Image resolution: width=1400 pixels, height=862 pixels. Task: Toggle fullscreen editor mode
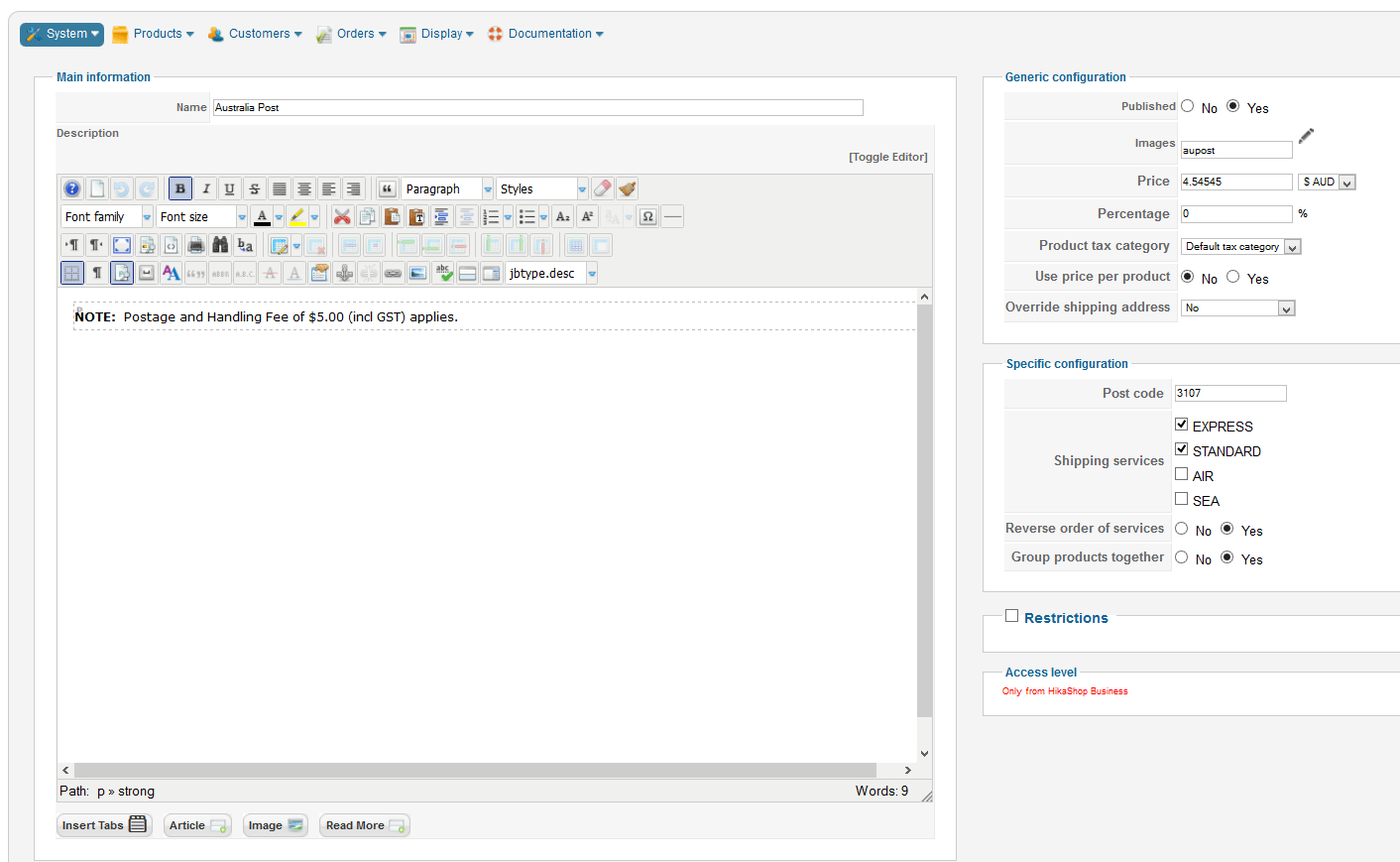coord(122,245)
